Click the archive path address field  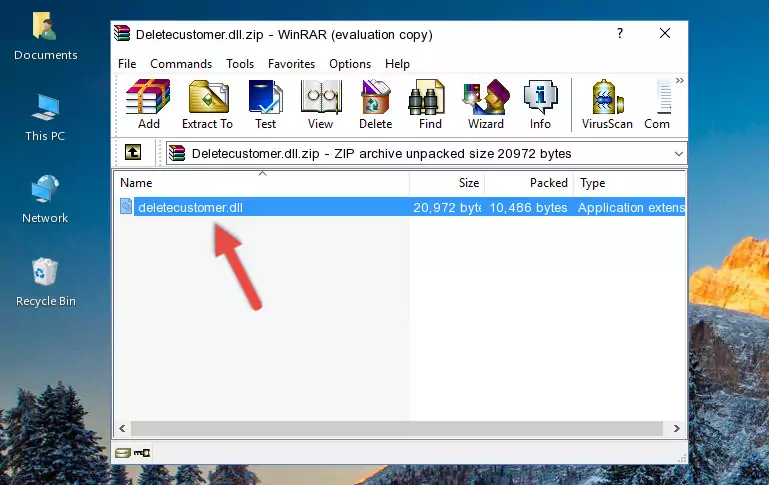pyautogui.click(x=426, y=153)
